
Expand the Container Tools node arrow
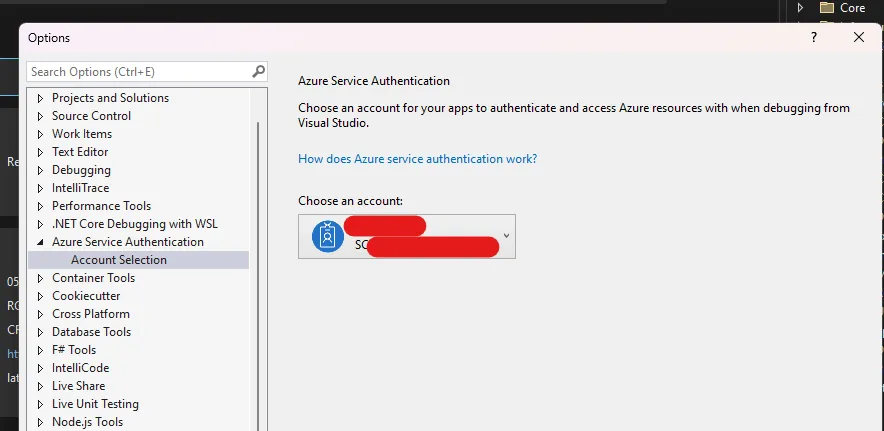40,278
